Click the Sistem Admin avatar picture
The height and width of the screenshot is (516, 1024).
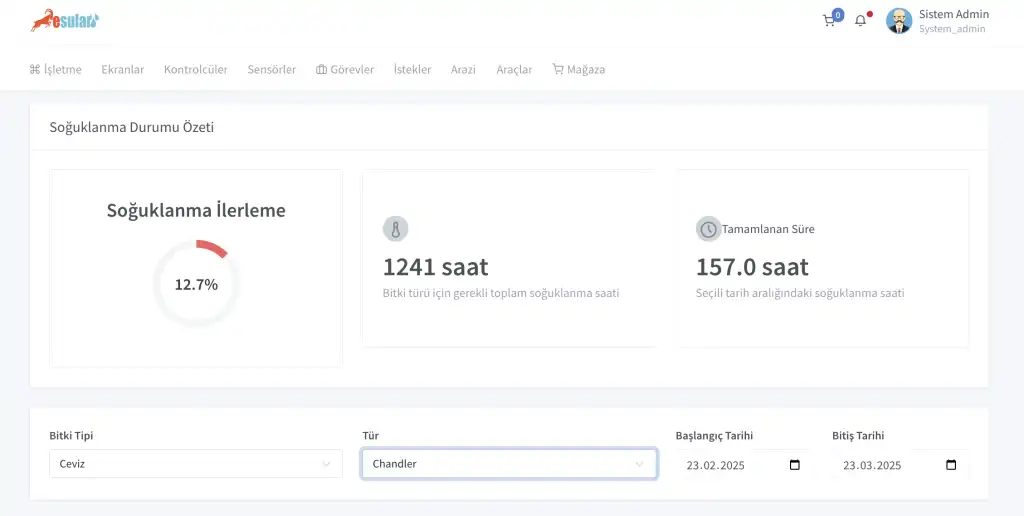[899, 21]
